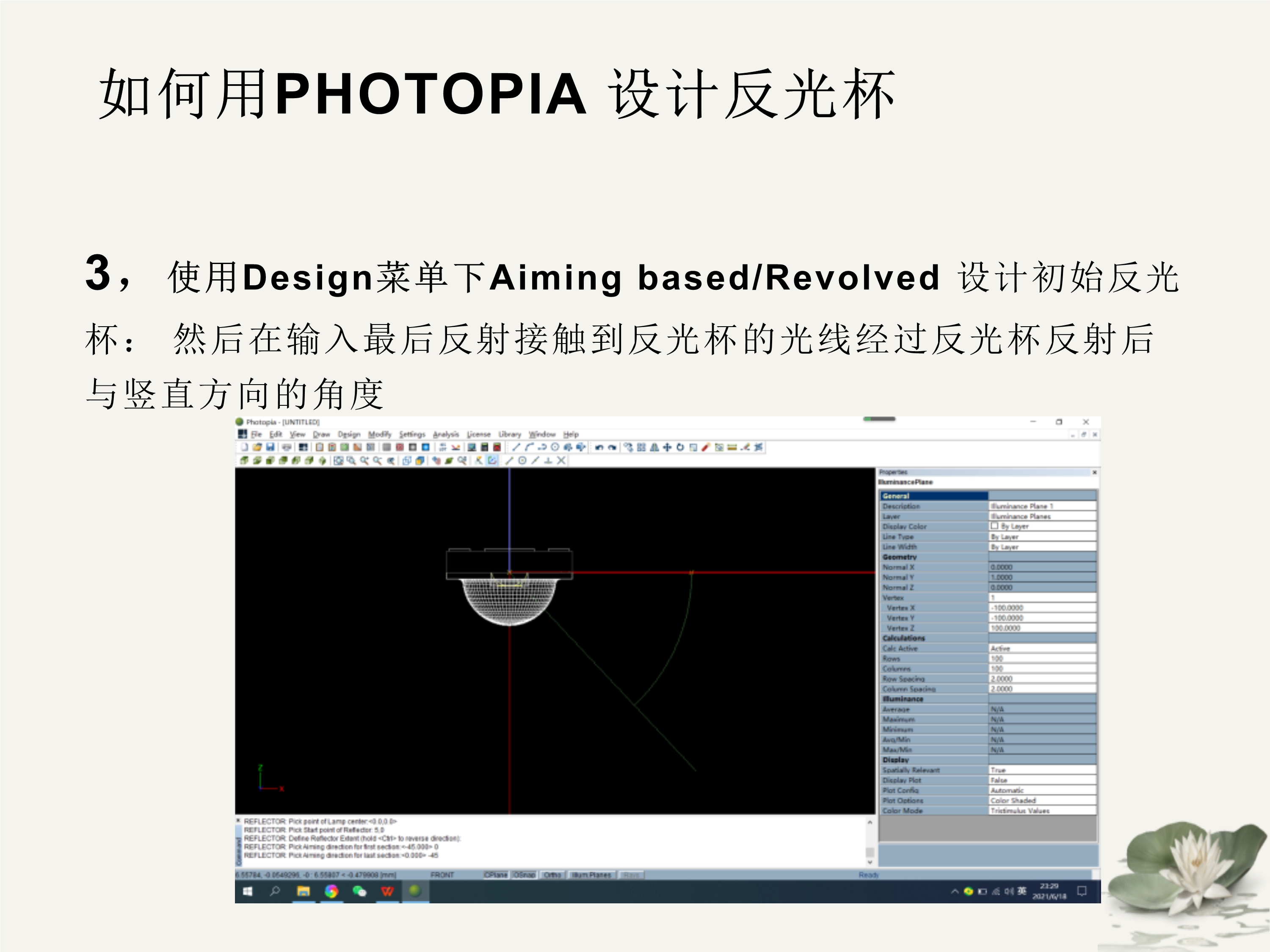1270x952 pixels.
Task: Toggle the By Layer display color checkbox
Action: coord(994,526)
